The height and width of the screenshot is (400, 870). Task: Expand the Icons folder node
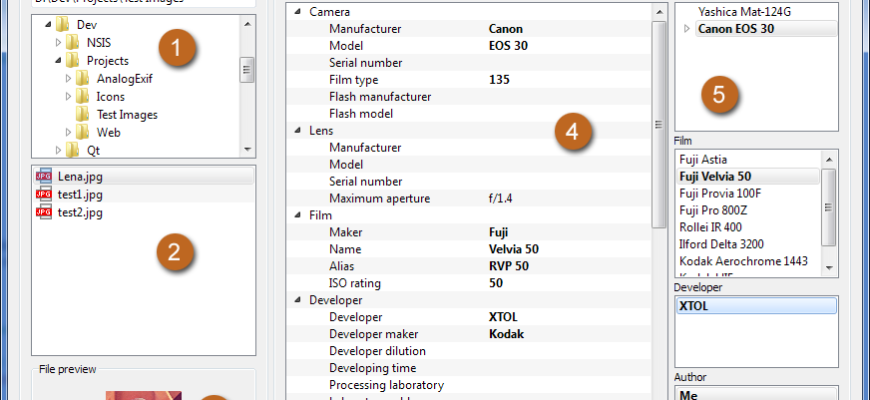point(69,97)
